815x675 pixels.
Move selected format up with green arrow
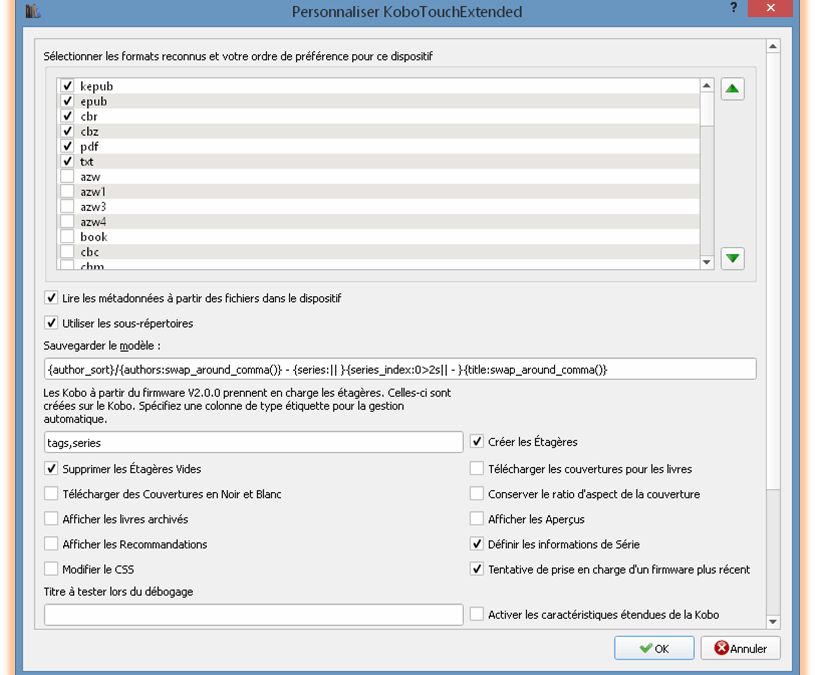pyautogui.click(x=732, y=89)
